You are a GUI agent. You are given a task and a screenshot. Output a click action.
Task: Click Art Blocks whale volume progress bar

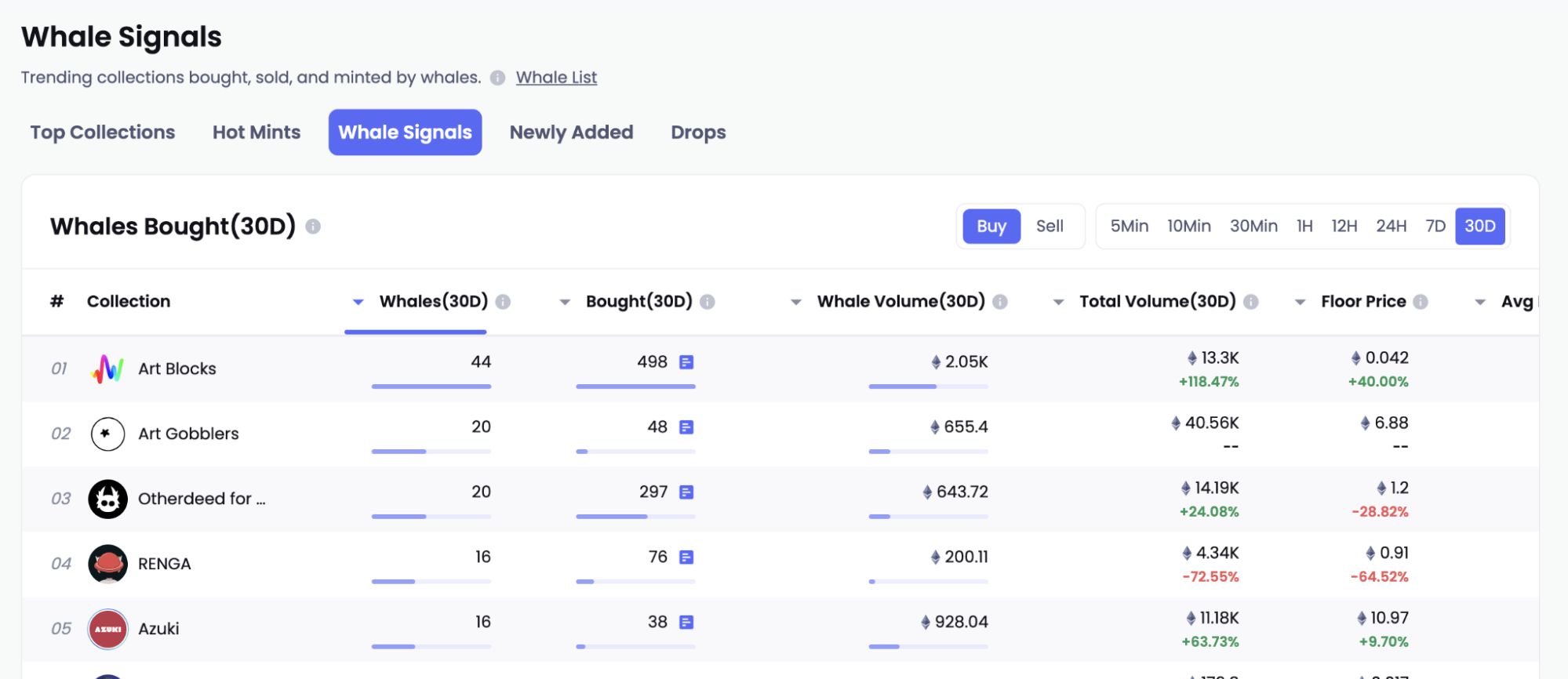[x=928, y=387]
